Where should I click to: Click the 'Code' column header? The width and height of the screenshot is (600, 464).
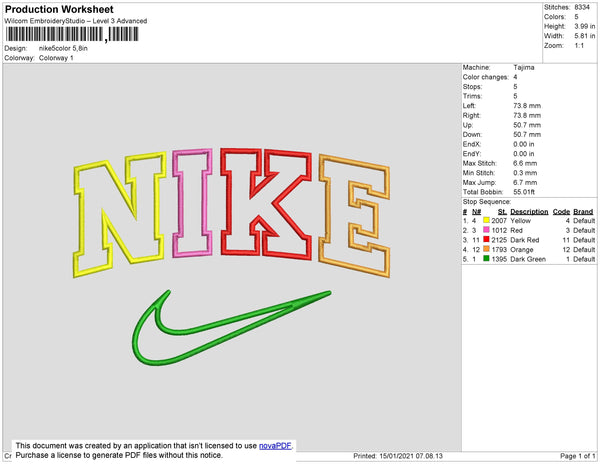(561, 212)
